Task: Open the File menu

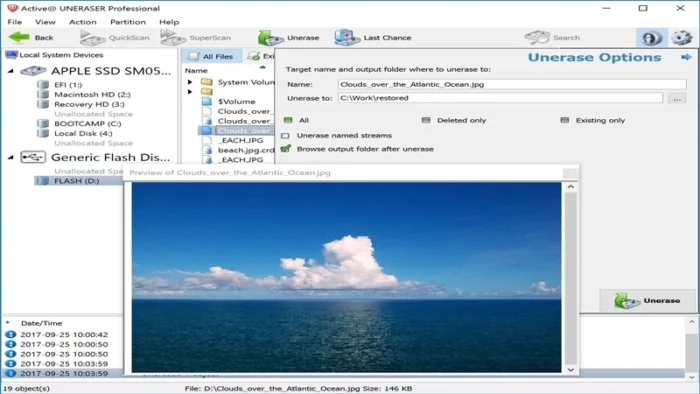Action: 15,22
